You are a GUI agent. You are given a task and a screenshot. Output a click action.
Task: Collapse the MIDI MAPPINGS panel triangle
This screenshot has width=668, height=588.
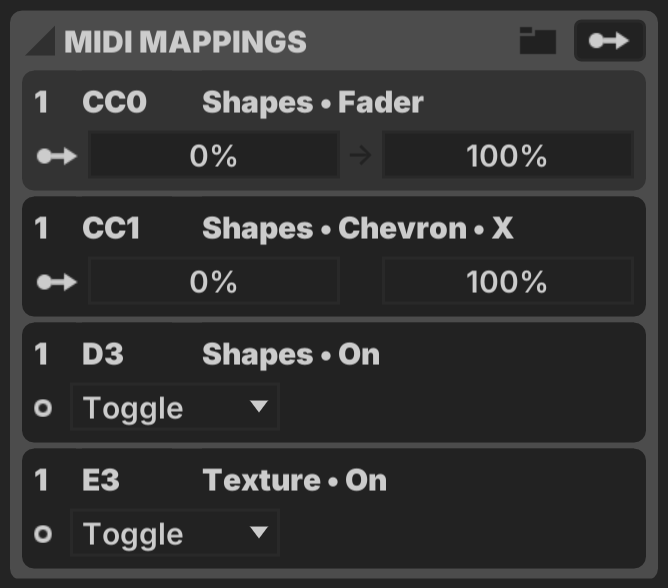41,41
